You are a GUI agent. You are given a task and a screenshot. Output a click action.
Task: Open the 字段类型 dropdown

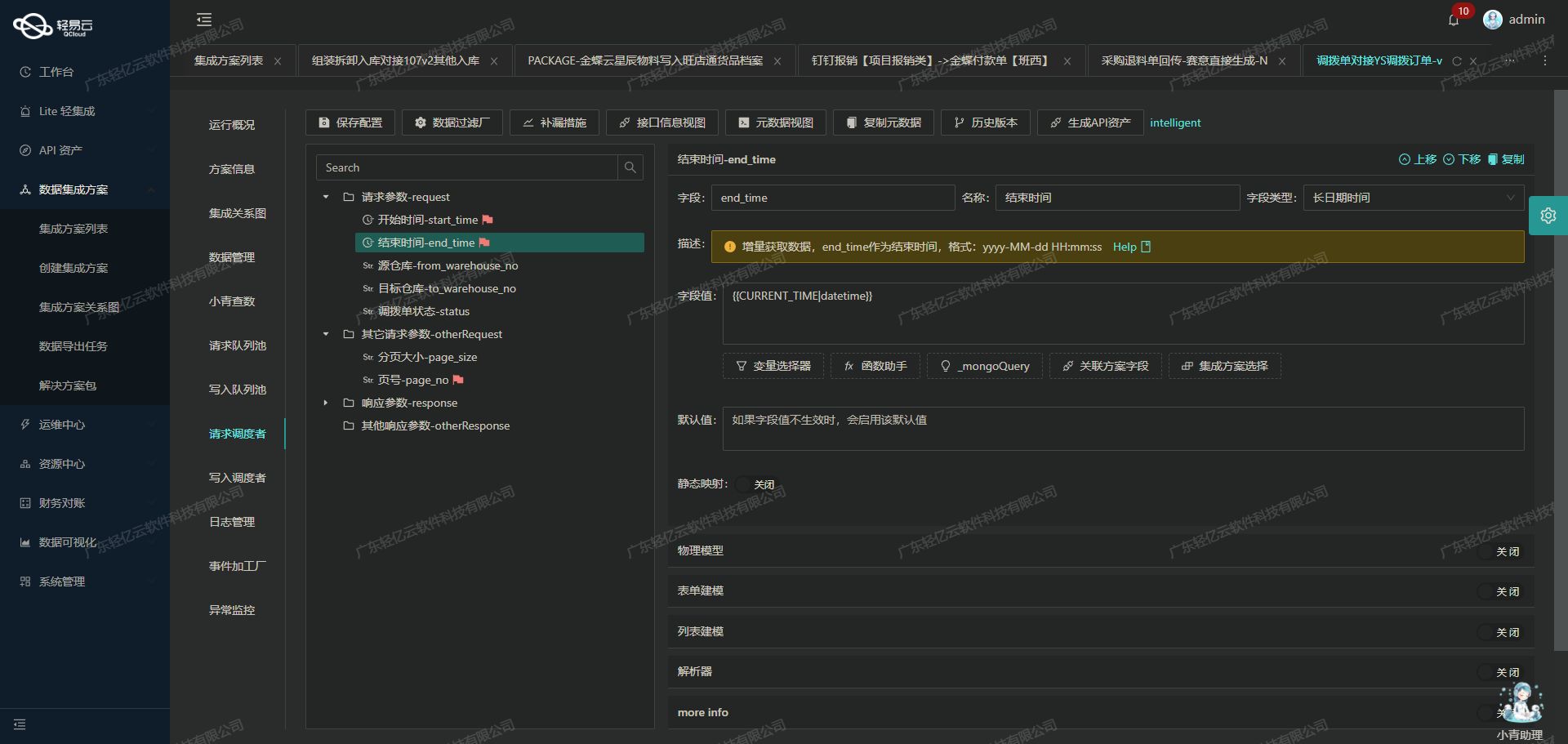pyautogui.click(x=1414, y=198)
